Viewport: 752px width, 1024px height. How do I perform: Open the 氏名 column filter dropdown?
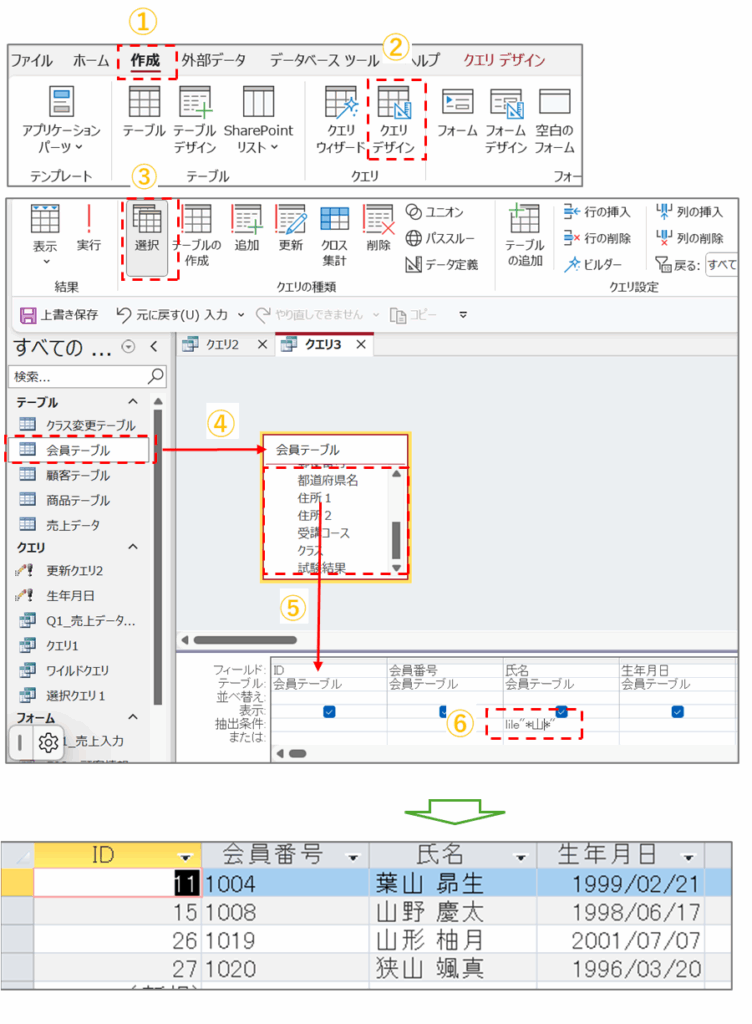click(x=520, y=857)
